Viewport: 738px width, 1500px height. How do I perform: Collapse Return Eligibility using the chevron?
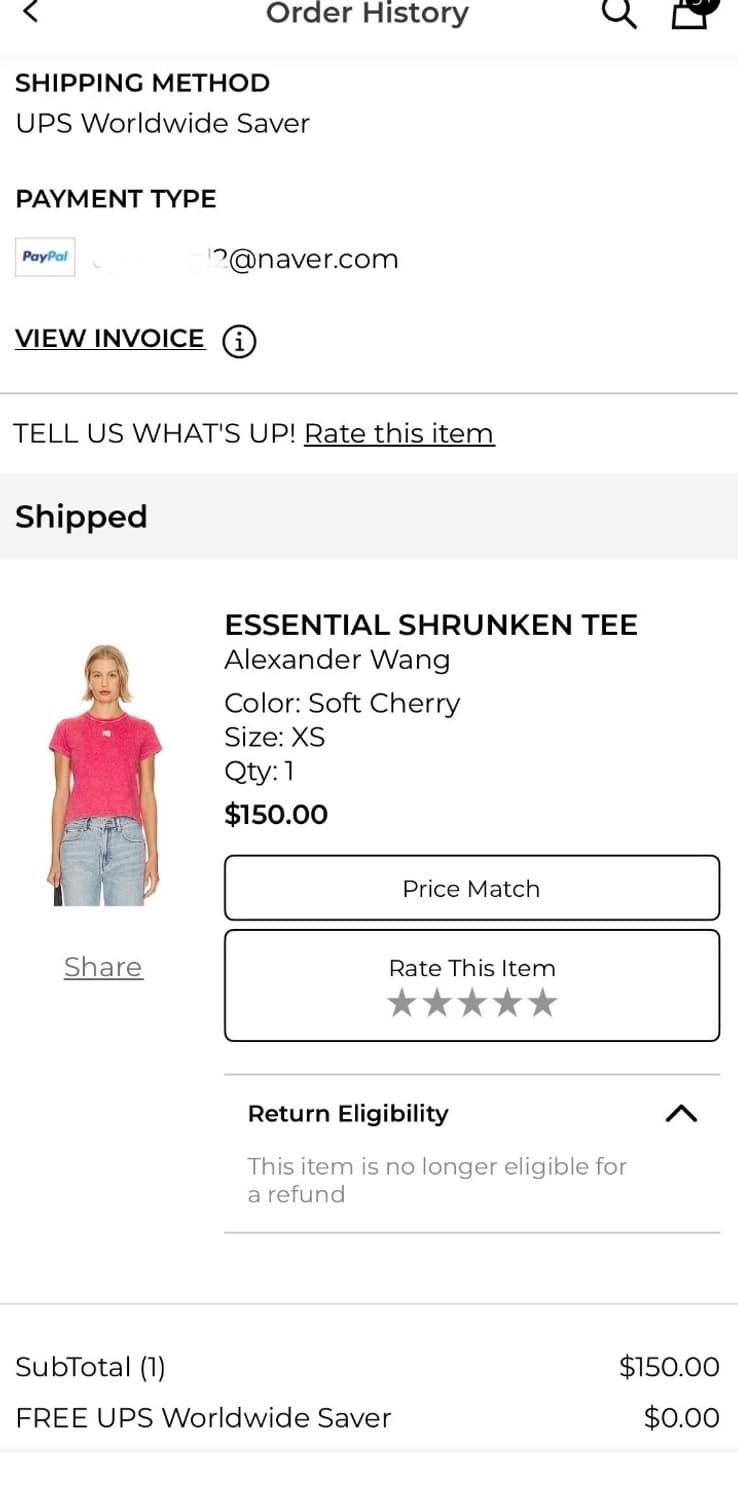[681, 1114]
